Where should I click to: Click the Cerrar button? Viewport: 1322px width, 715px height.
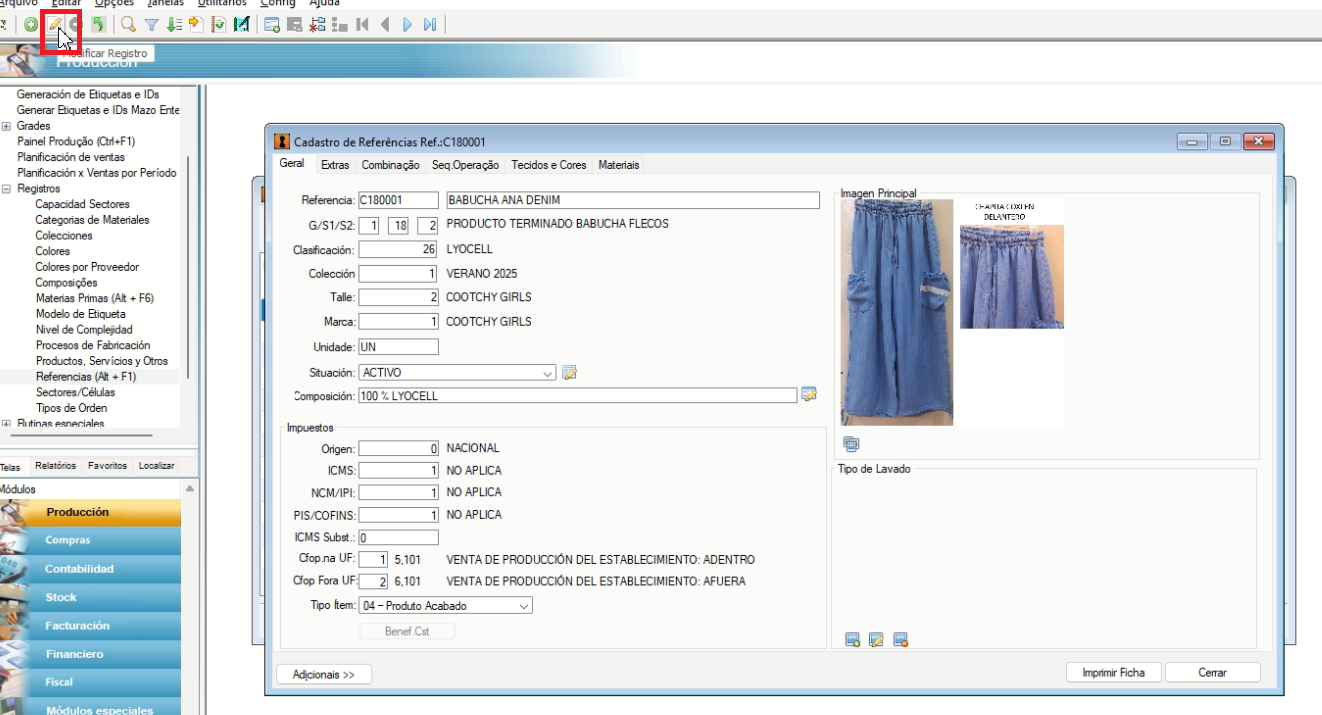pos(1212,673)
